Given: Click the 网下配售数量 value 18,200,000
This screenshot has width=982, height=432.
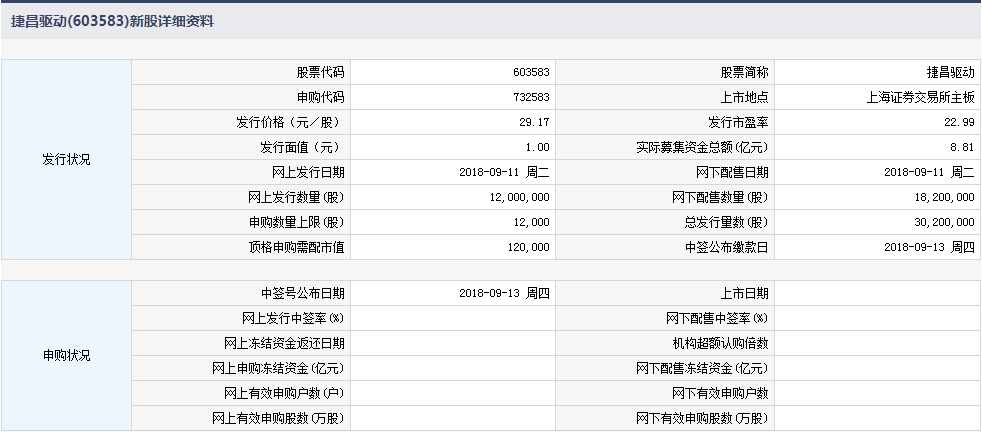Looking at the screenshot, I should (x=937, y=198).
